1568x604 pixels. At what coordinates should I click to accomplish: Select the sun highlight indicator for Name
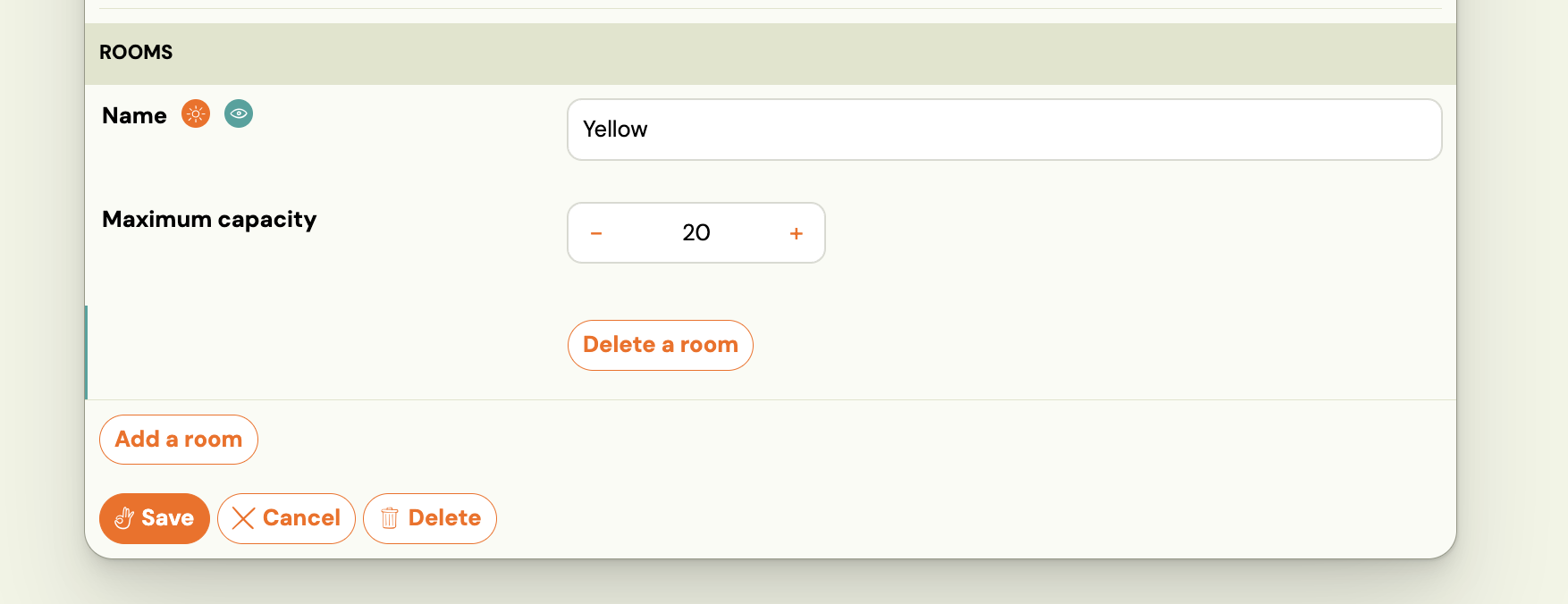click(196, 113)
